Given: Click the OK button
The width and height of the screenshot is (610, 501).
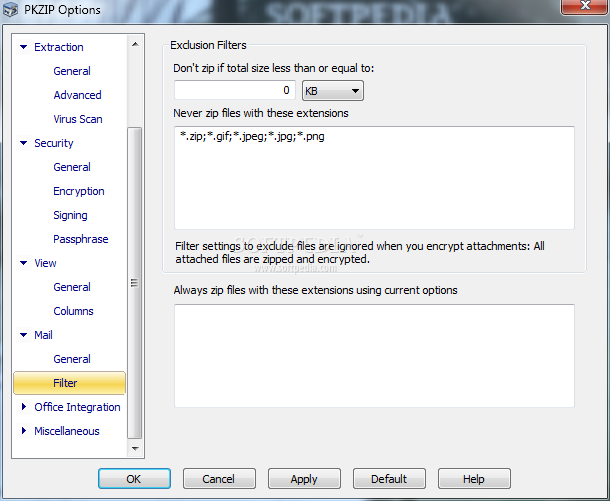Looking at the screenshot, I should click(134, 478).
